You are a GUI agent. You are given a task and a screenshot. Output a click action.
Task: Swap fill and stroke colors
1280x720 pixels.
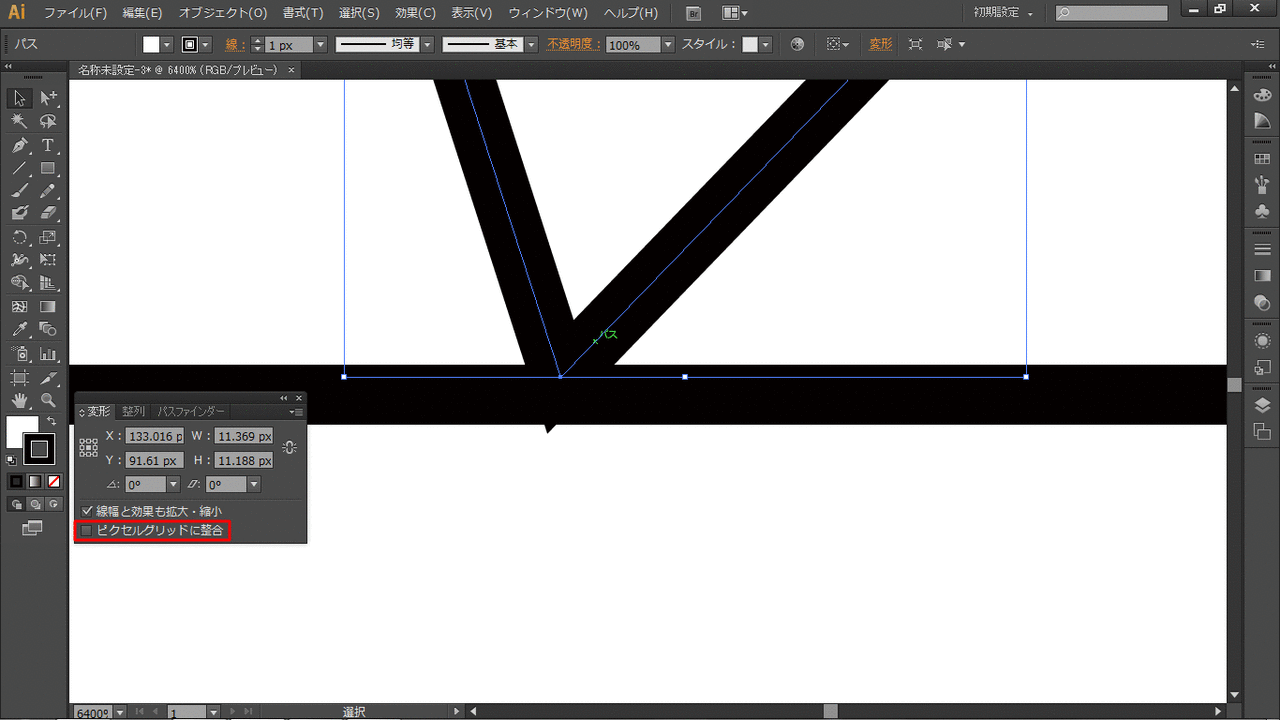click(x=52, y=421)
